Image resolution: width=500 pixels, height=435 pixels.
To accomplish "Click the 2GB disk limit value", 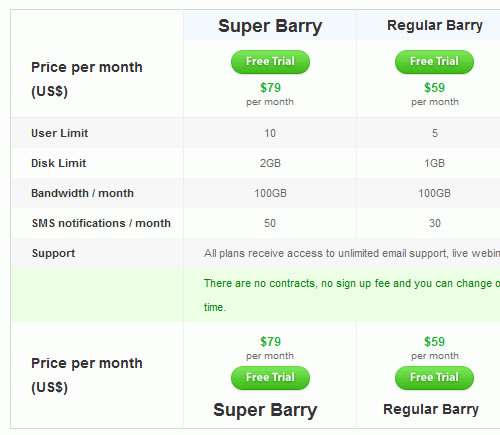I will (270, 163).
